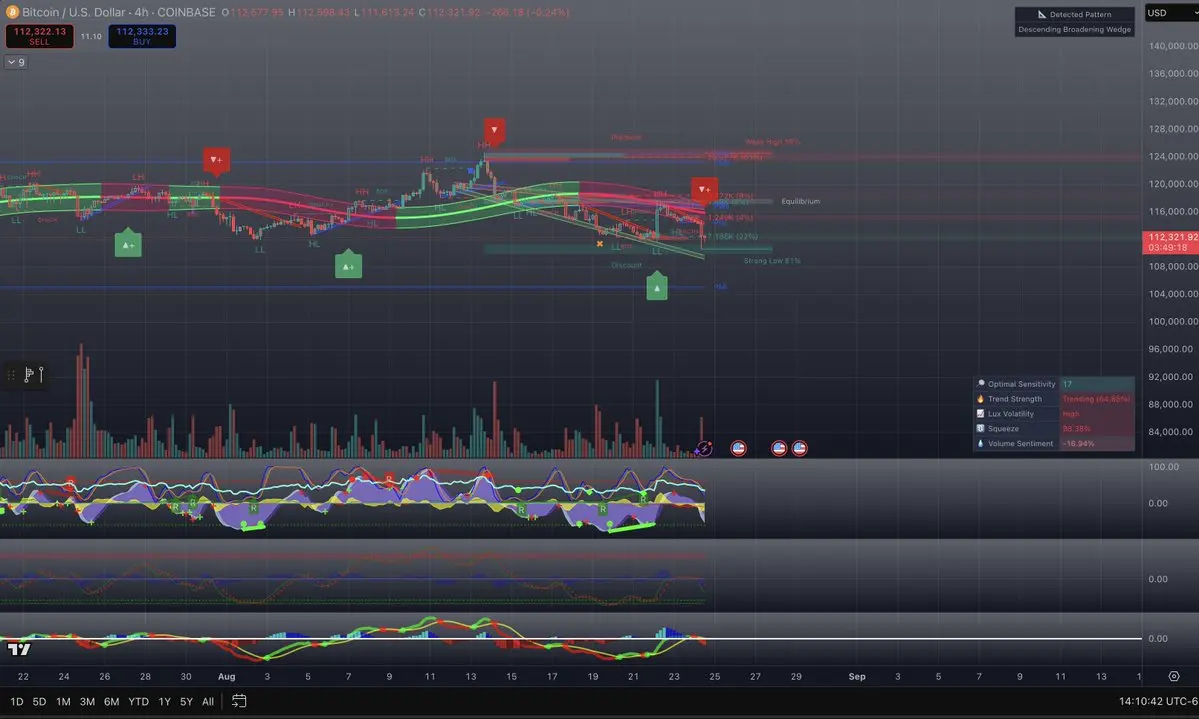Screen dimensions: 1199x719
Task: Click the Weak High label
Action: (772, 142)
